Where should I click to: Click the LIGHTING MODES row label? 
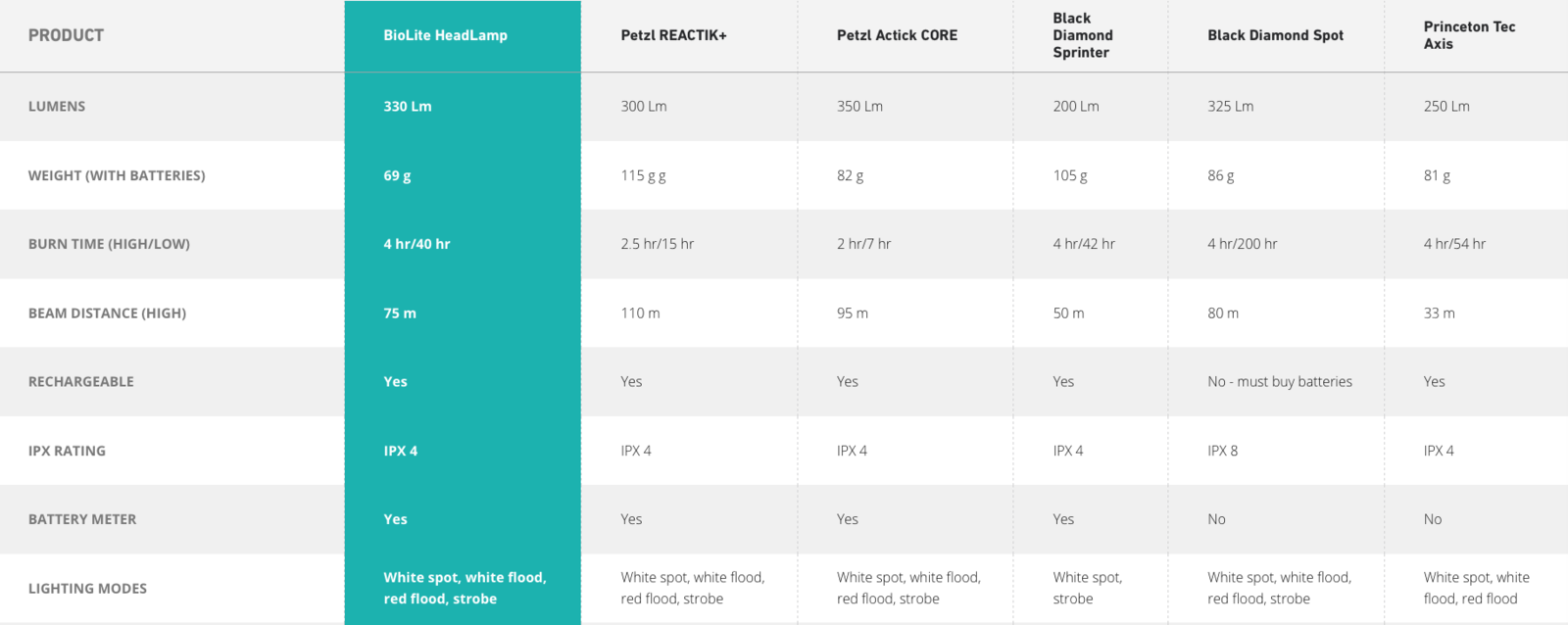click(87, 589)
